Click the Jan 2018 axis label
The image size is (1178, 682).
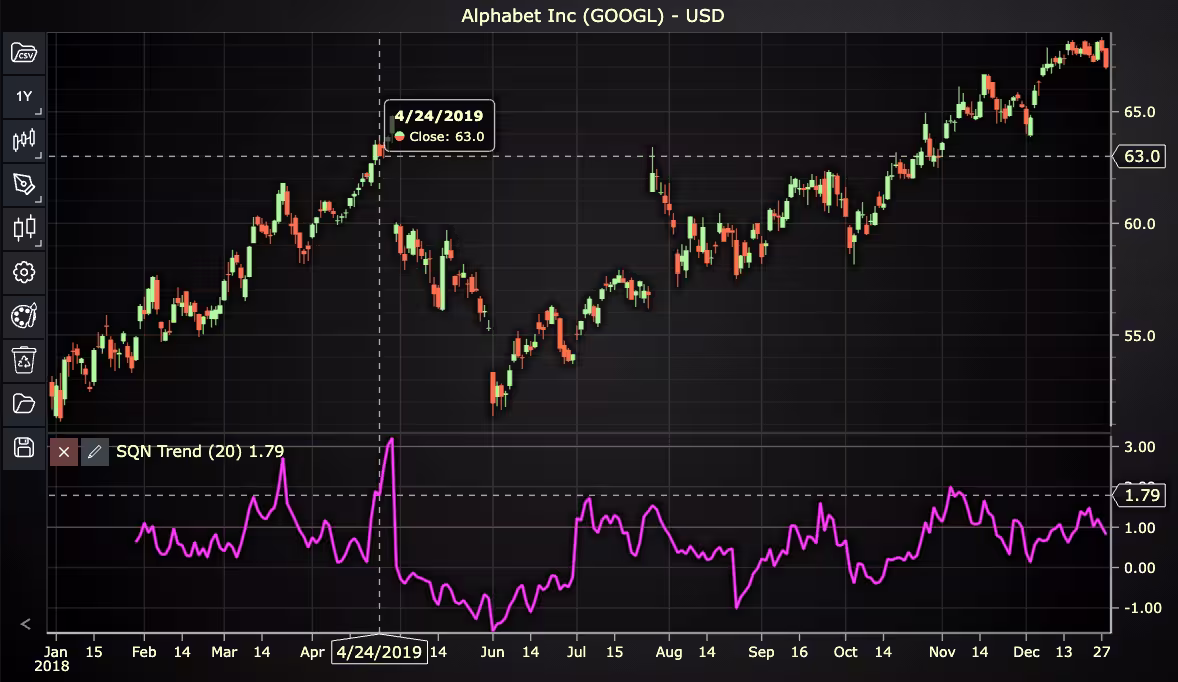tap(52, 659)
